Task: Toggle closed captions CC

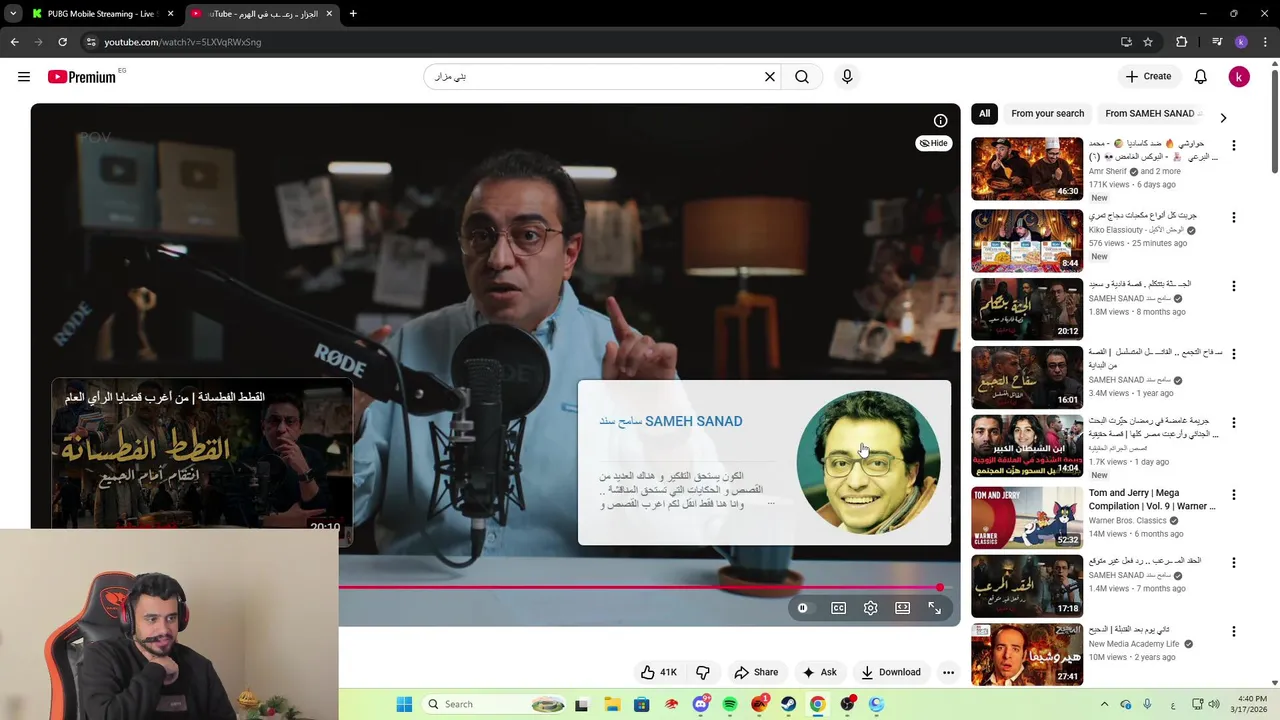Action: 838,608
